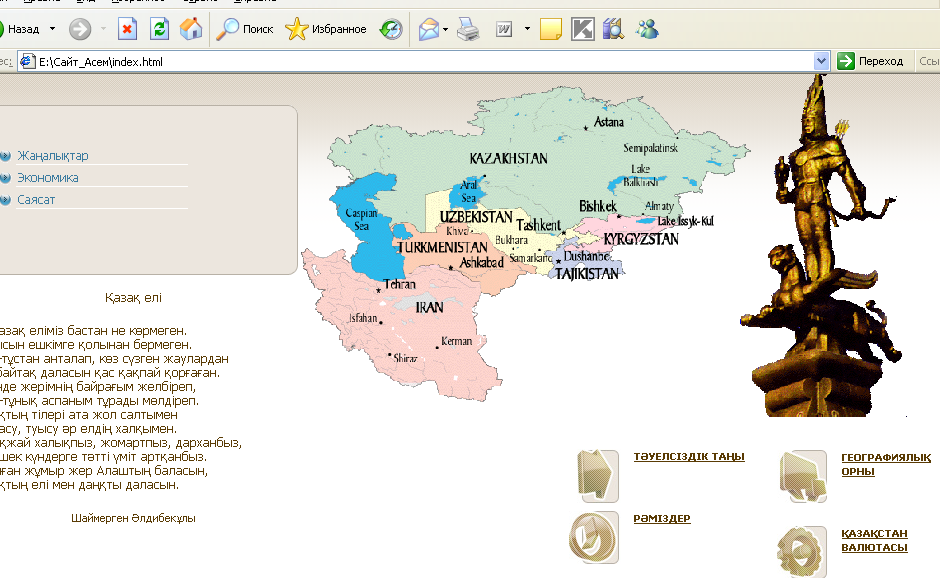Open the ТӘУЕЛСІЗДІК ТАҢЫ link
Image resolution: width=940 pixels, height=578 pixels.
click(689, 456)
